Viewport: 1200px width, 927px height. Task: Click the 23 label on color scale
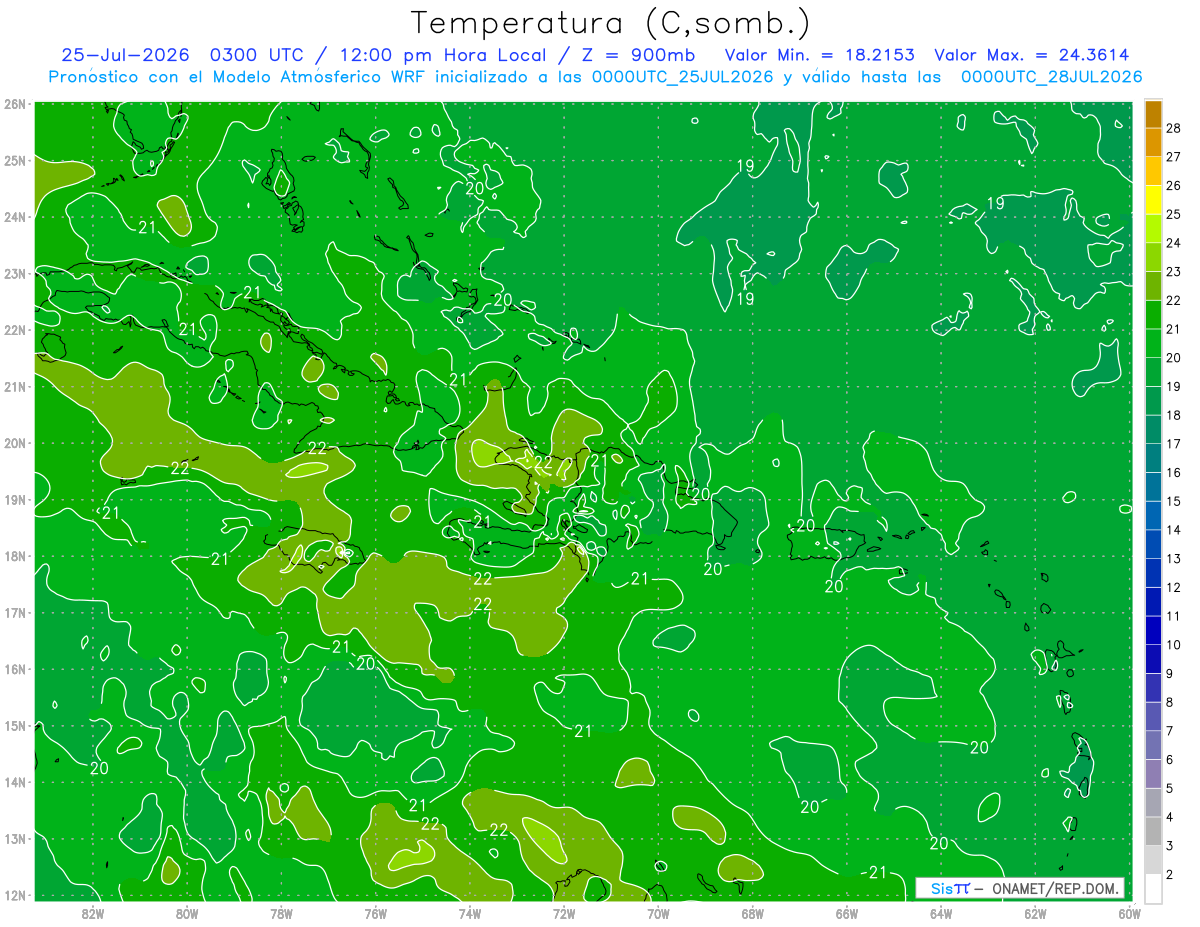click(x=1173, y=272)
